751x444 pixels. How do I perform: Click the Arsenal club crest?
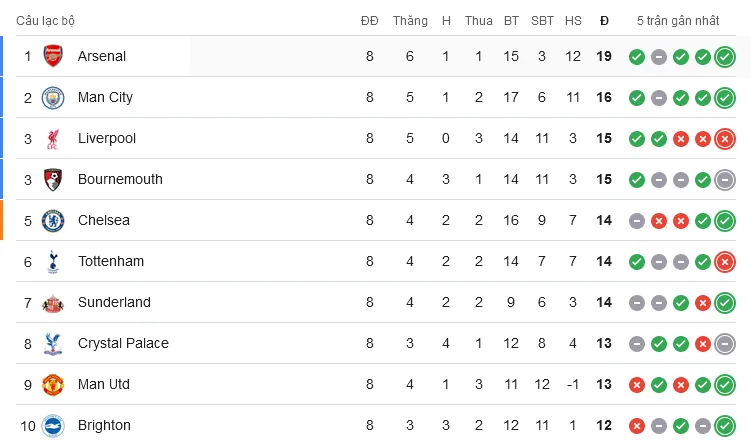[53, 56]
